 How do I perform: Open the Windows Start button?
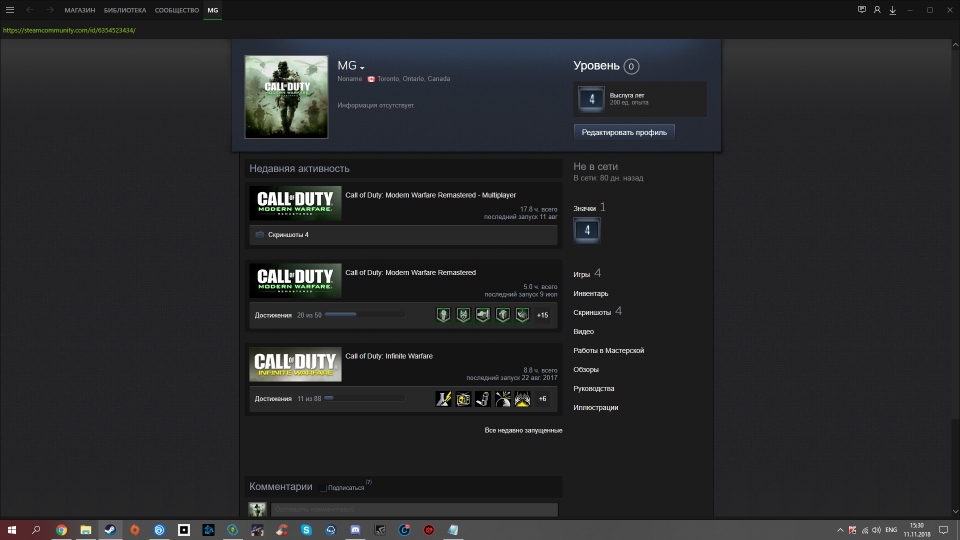12,530
